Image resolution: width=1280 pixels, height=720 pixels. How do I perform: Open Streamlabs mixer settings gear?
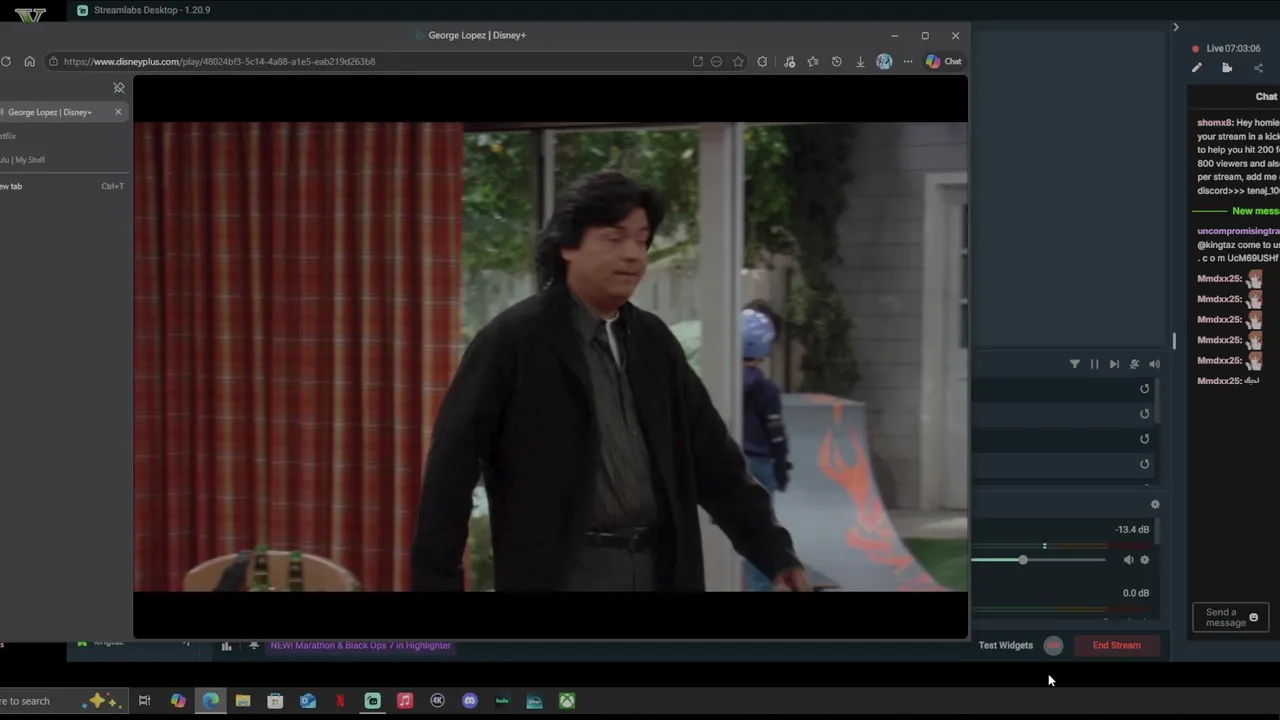1155,505
